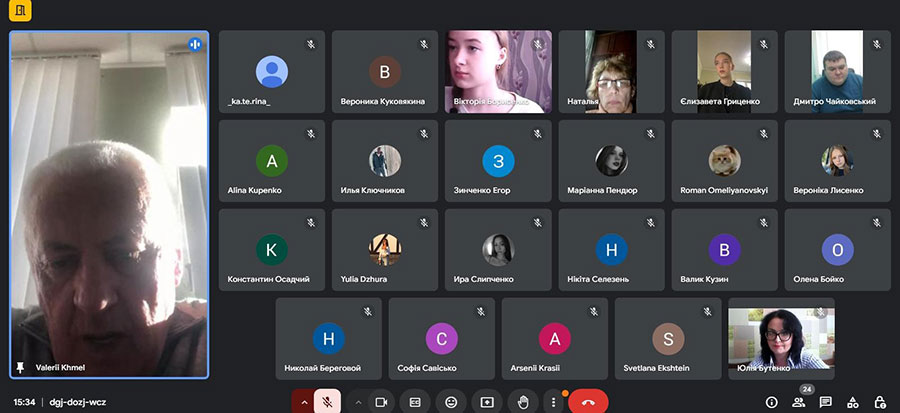Expand video settings arrow beside camera

point(358,401)
